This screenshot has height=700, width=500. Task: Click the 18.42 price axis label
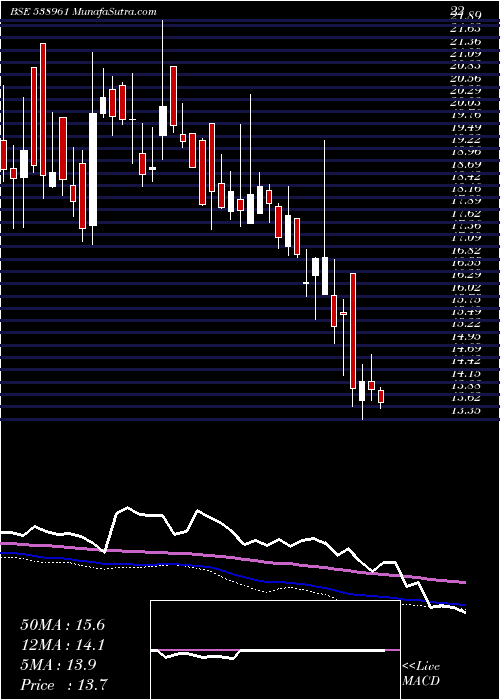[x=466, y=177]
